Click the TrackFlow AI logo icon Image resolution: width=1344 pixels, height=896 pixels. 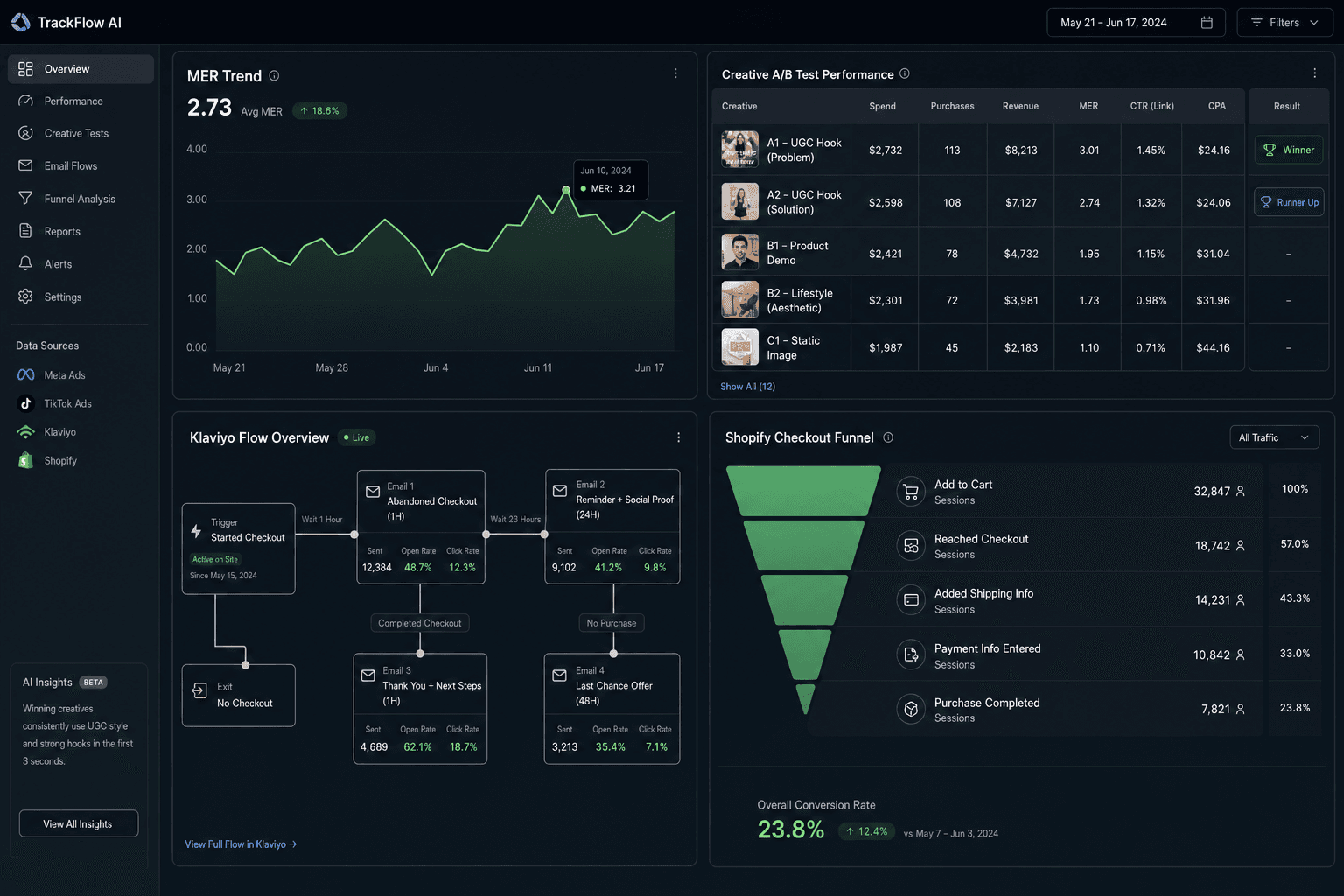tap(21, 23)
